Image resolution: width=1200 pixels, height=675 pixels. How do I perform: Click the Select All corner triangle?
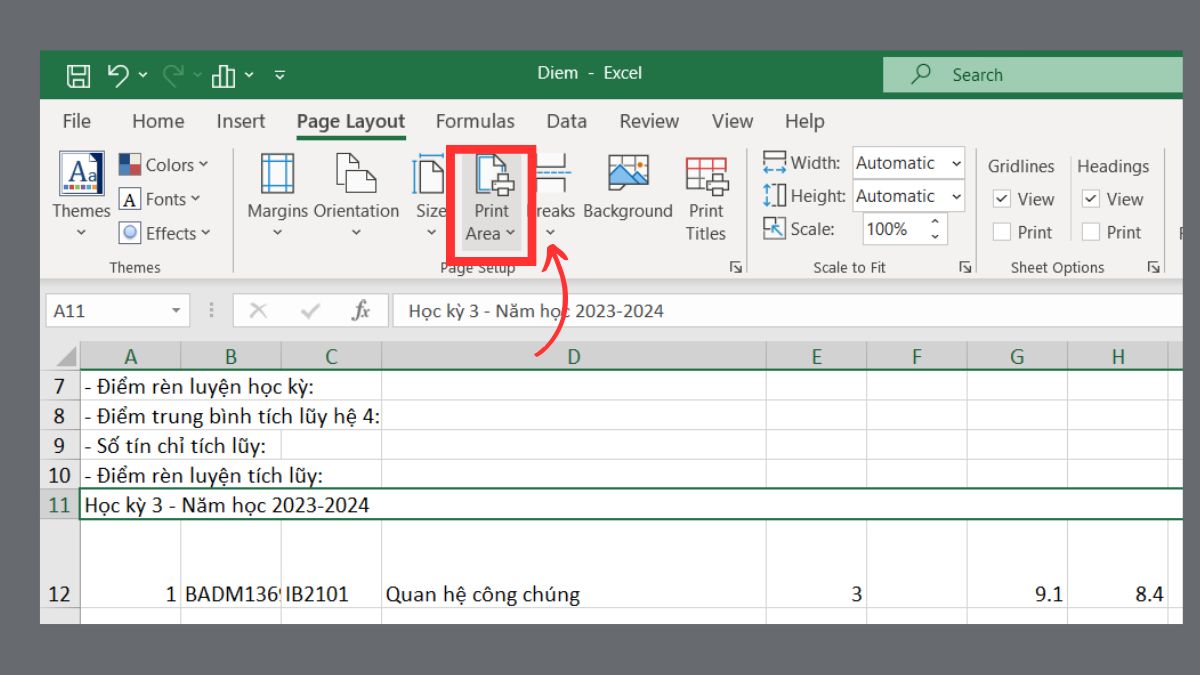click(x=65, y=356)
